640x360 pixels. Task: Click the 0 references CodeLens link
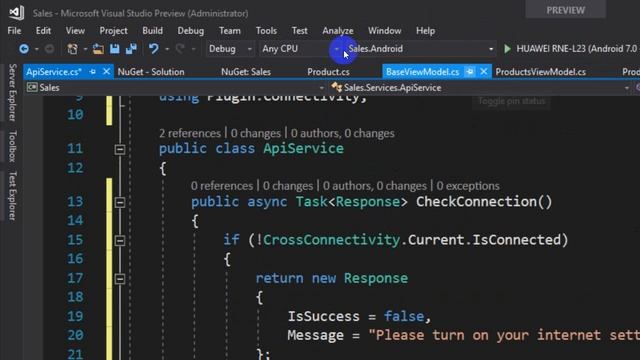[222, 186]
